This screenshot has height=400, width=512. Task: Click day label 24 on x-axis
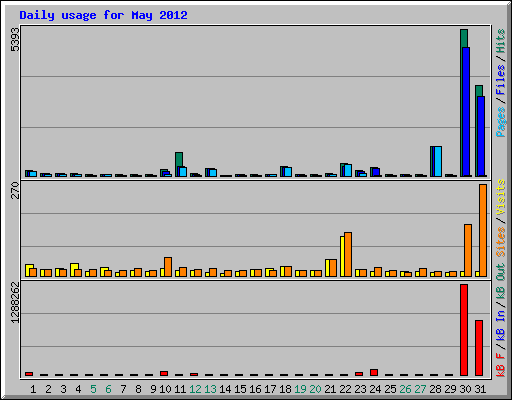[375, 389]
